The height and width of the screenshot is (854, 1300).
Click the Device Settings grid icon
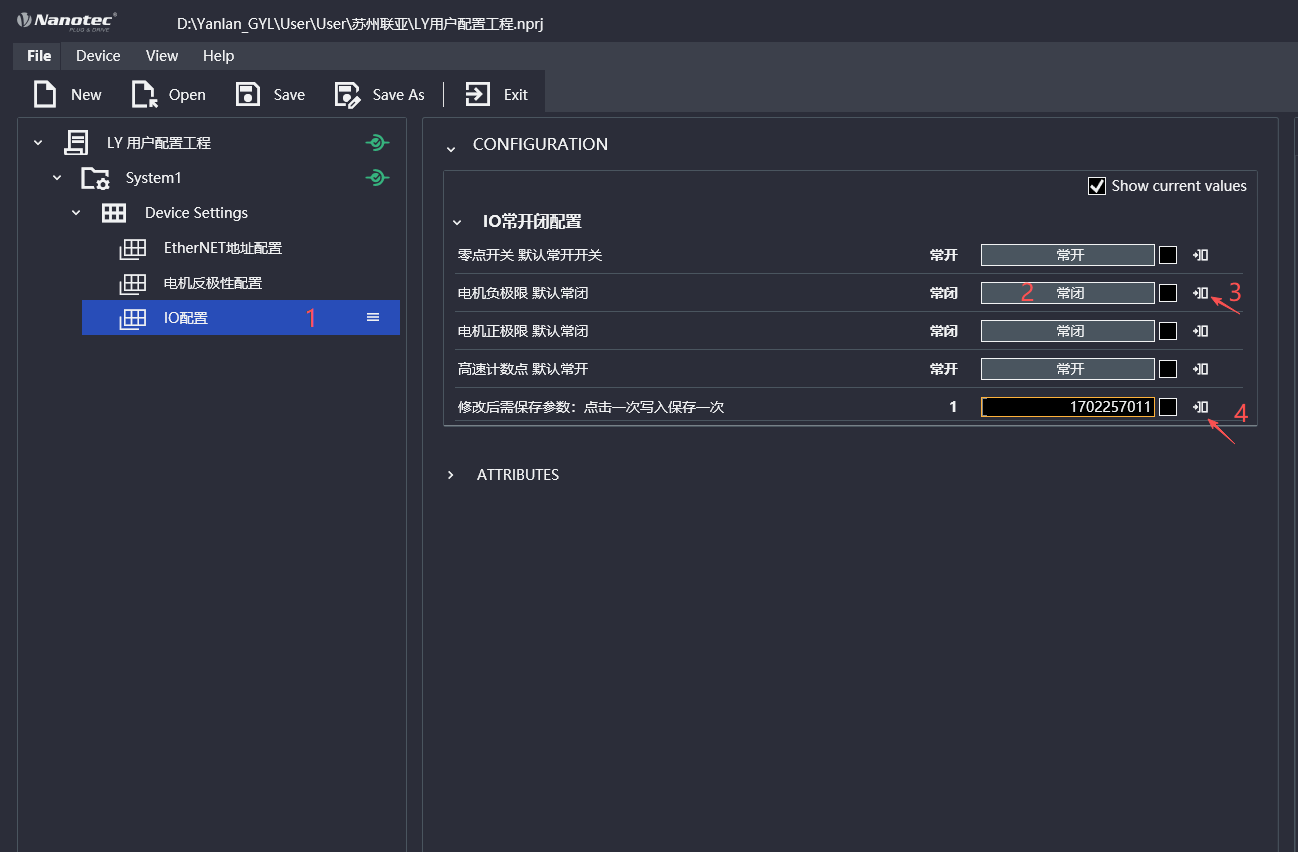(114, 213)
